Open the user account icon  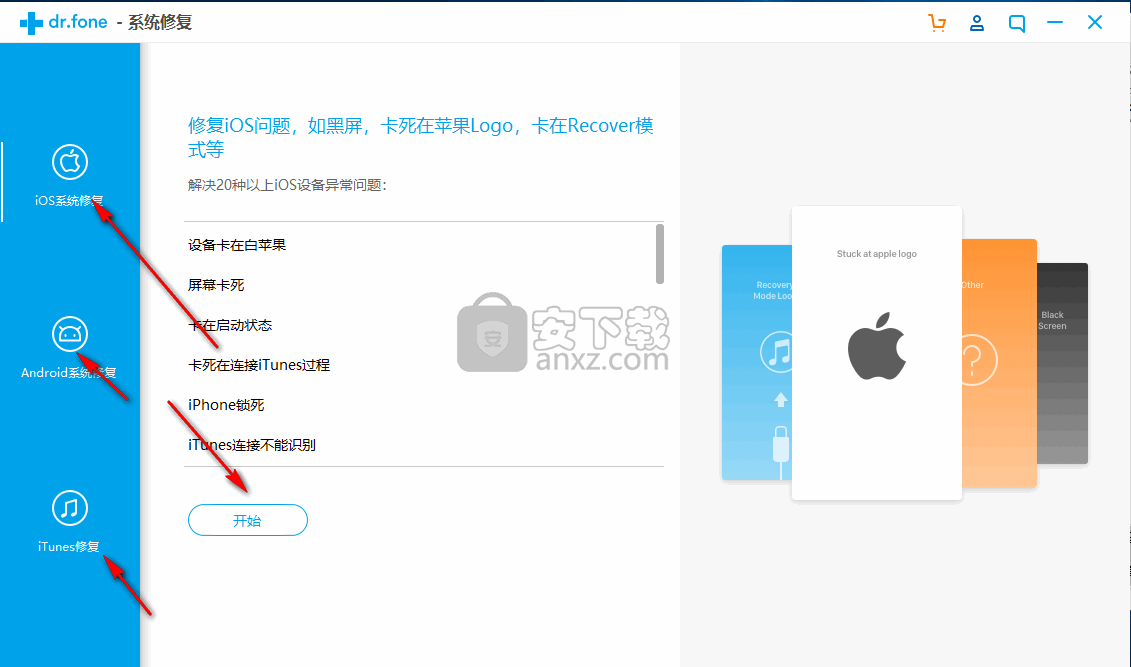coord(977,23)
